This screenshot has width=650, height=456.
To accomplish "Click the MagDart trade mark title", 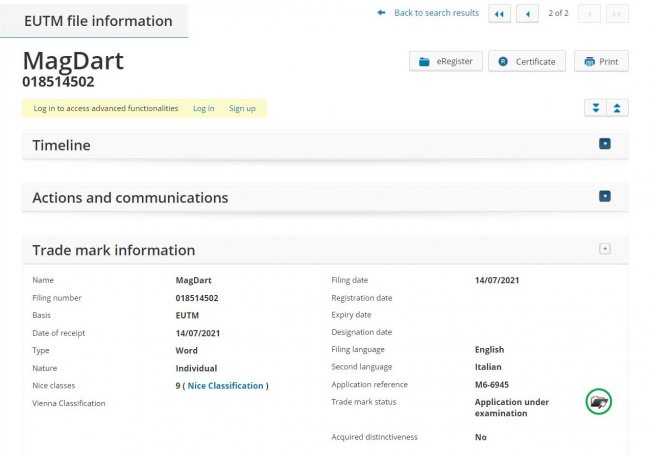I will (73, 60).
